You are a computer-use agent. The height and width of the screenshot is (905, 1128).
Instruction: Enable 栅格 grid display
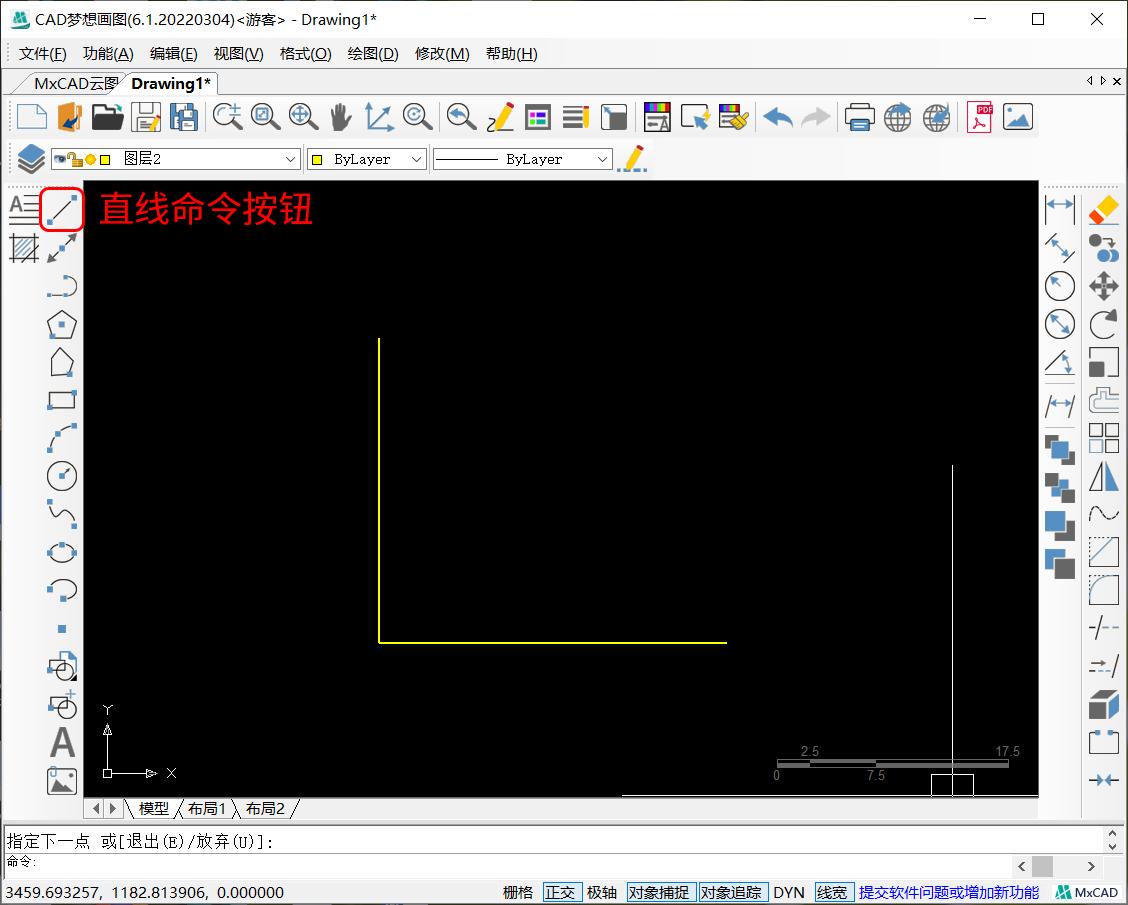[518, 892]
